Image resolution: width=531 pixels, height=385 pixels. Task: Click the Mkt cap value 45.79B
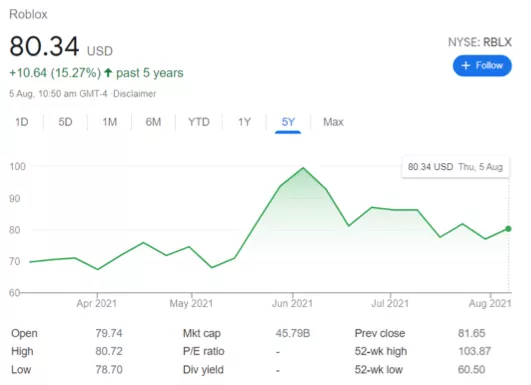pos(293,333)
